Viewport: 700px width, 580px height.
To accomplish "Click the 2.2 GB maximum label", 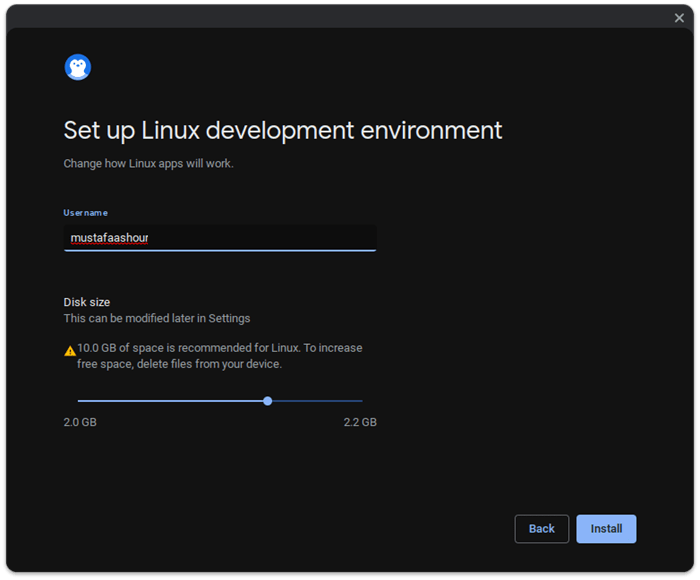I will pos(360,422).
